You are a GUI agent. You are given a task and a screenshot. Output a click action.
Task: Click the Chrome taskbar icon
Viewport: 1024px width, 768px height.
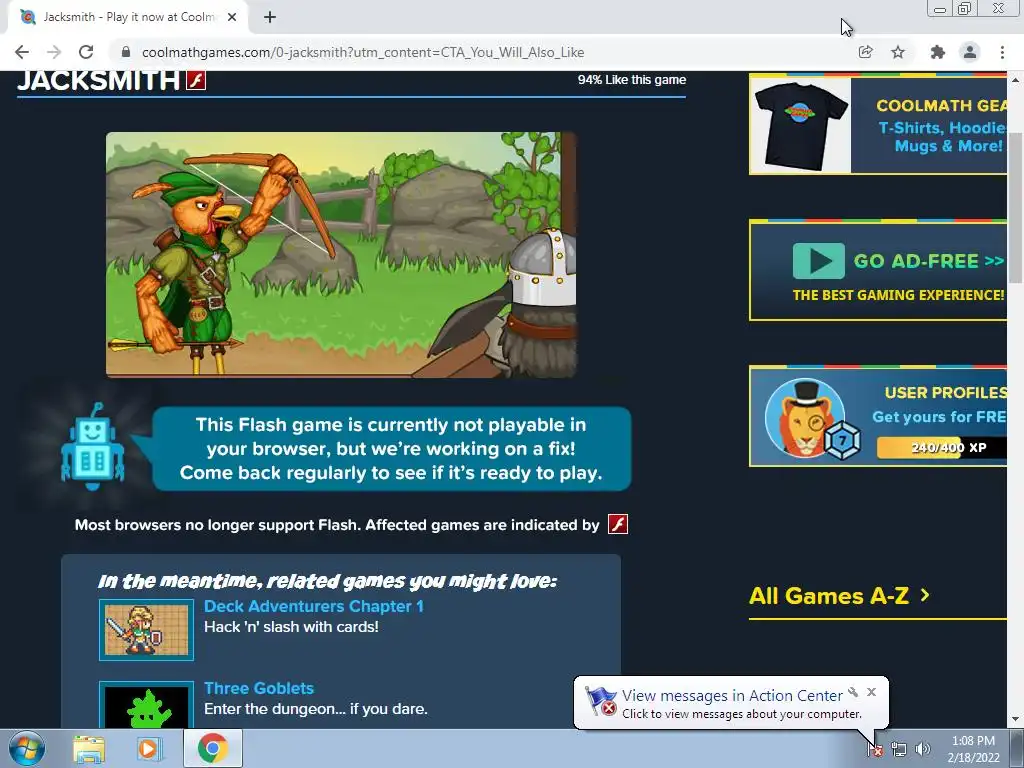pos(212,748)
